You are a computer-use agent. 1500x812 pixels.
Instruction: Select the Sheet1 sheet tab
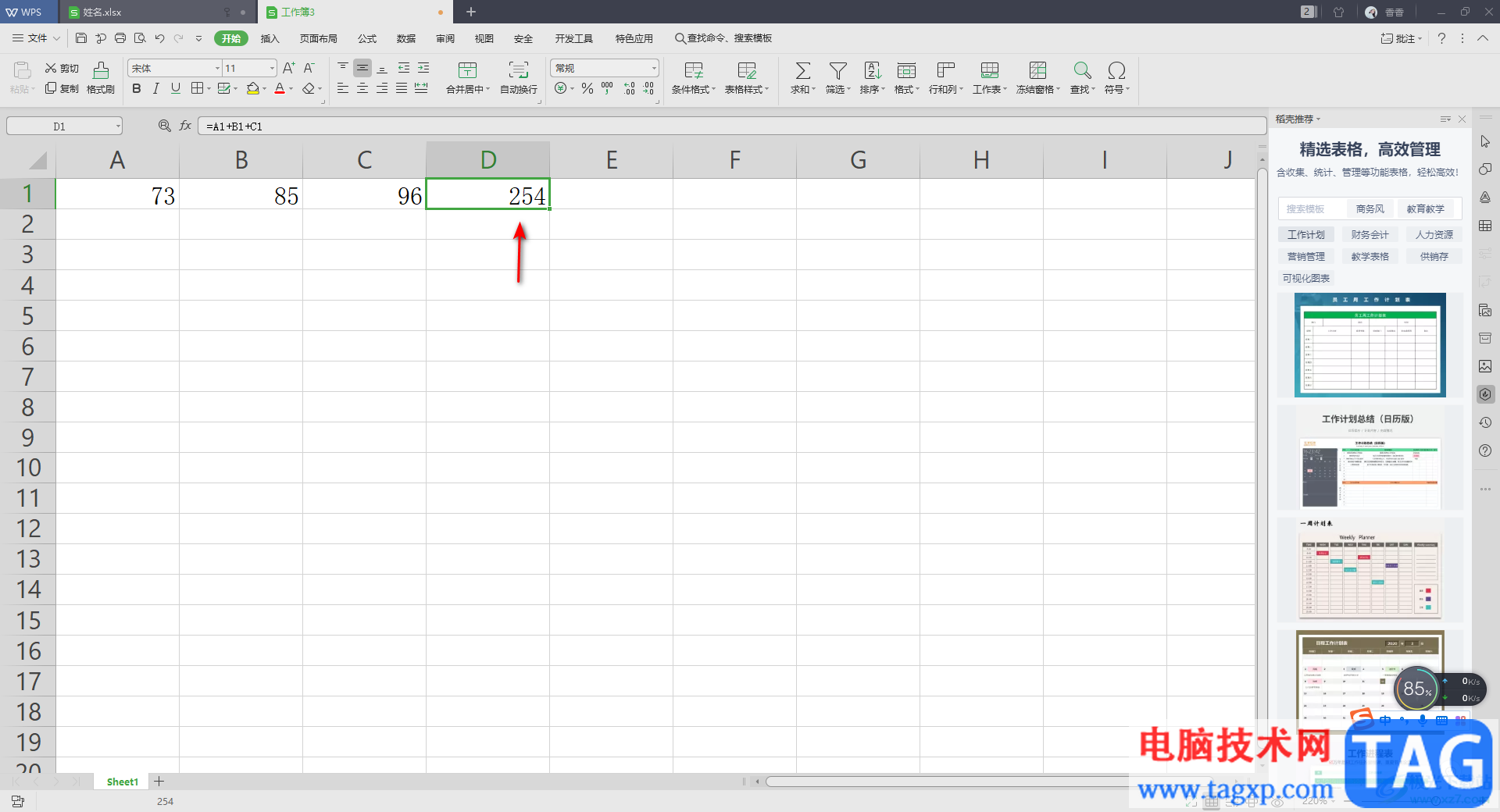pos(122,782)
